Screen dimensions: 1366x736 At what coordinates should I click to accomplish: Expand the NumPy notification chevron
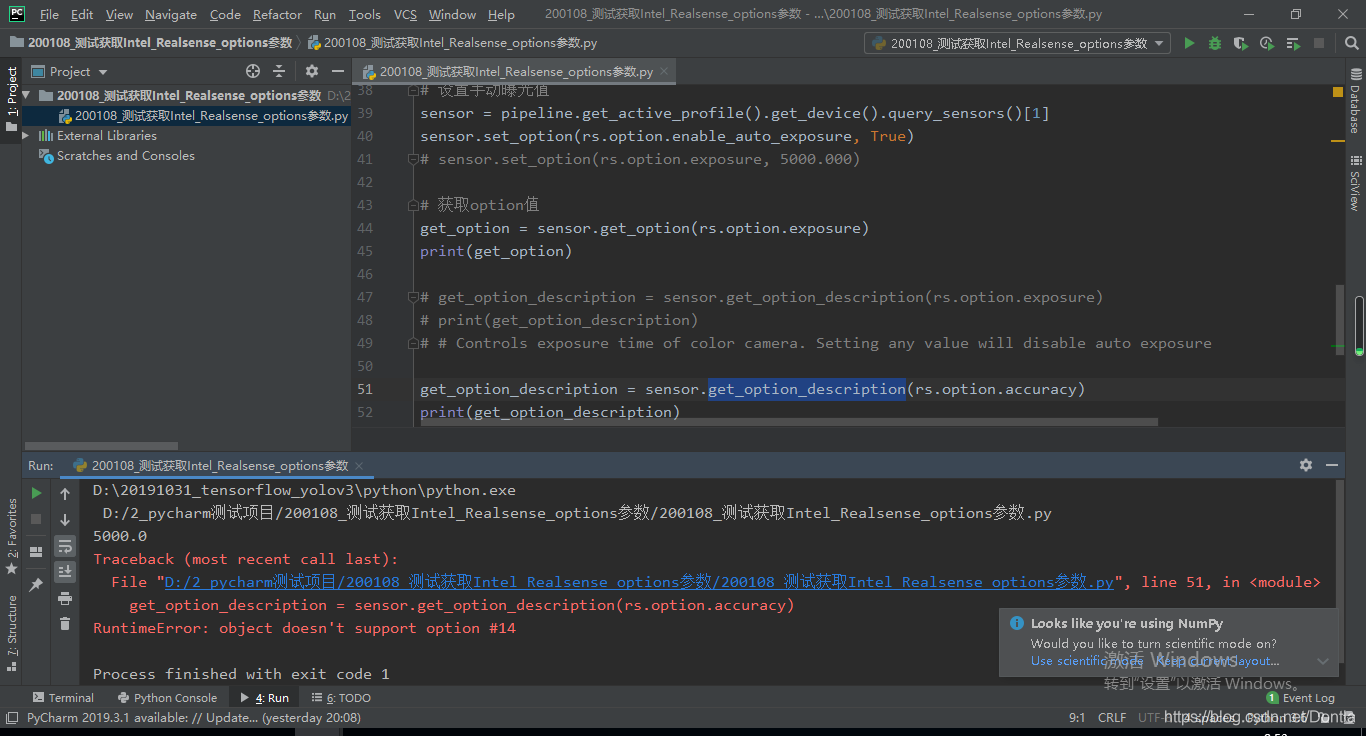pos(1323,661)
